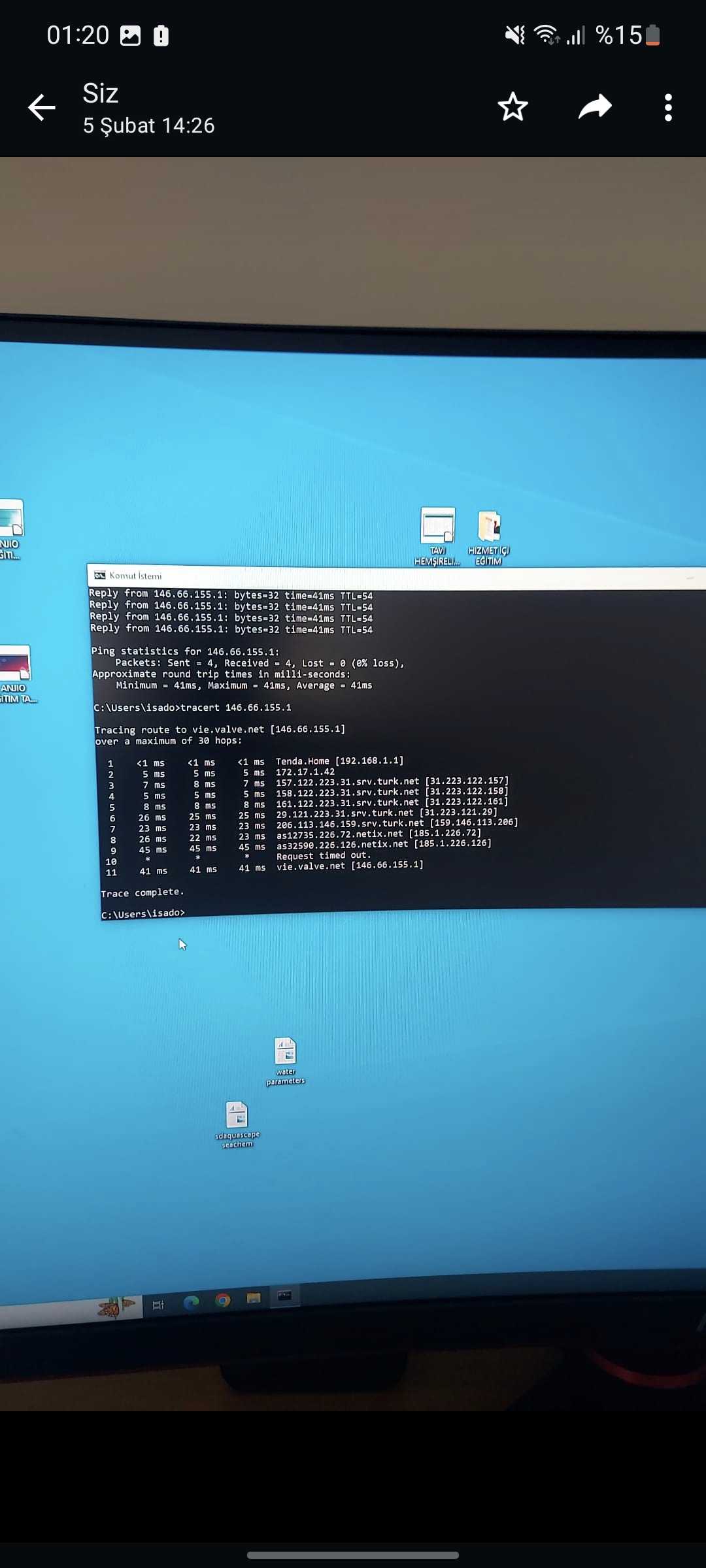Open File Explorer from the taskbar
The height and width of the screenshot is (1568, 706).
click(x=254, y=1298)
